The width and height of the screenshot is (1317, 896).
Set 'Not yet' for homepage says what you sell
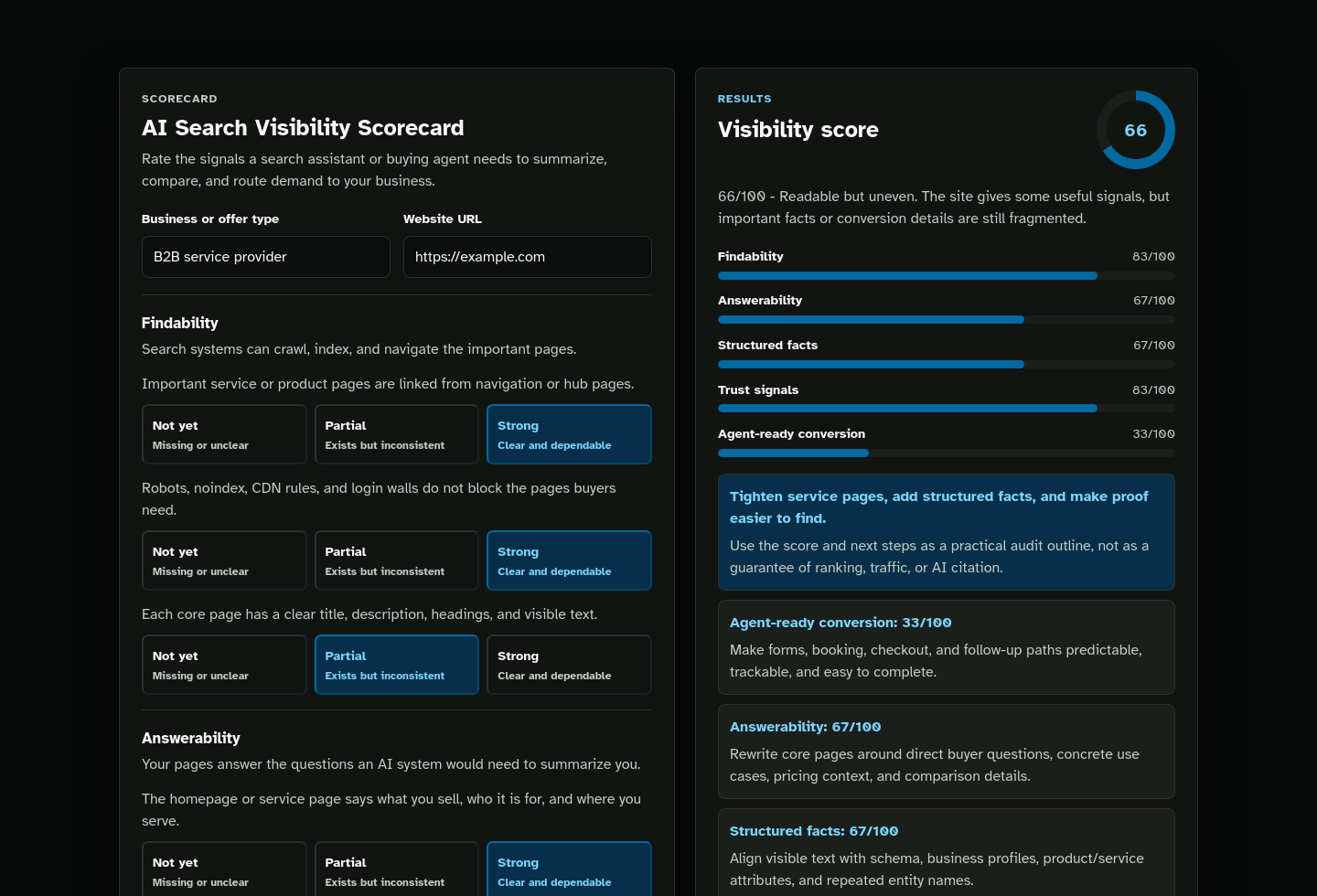(x=224, y=869)
